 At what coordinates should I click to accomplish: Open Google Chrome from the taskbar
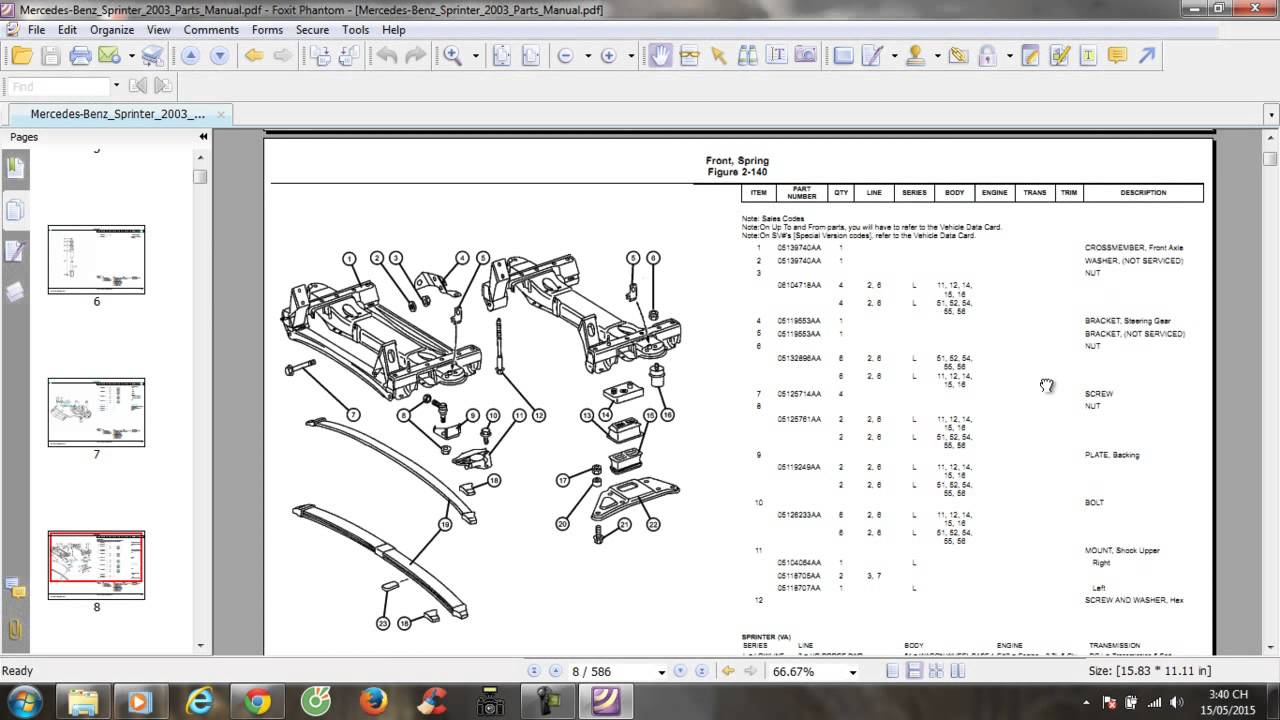257,702
